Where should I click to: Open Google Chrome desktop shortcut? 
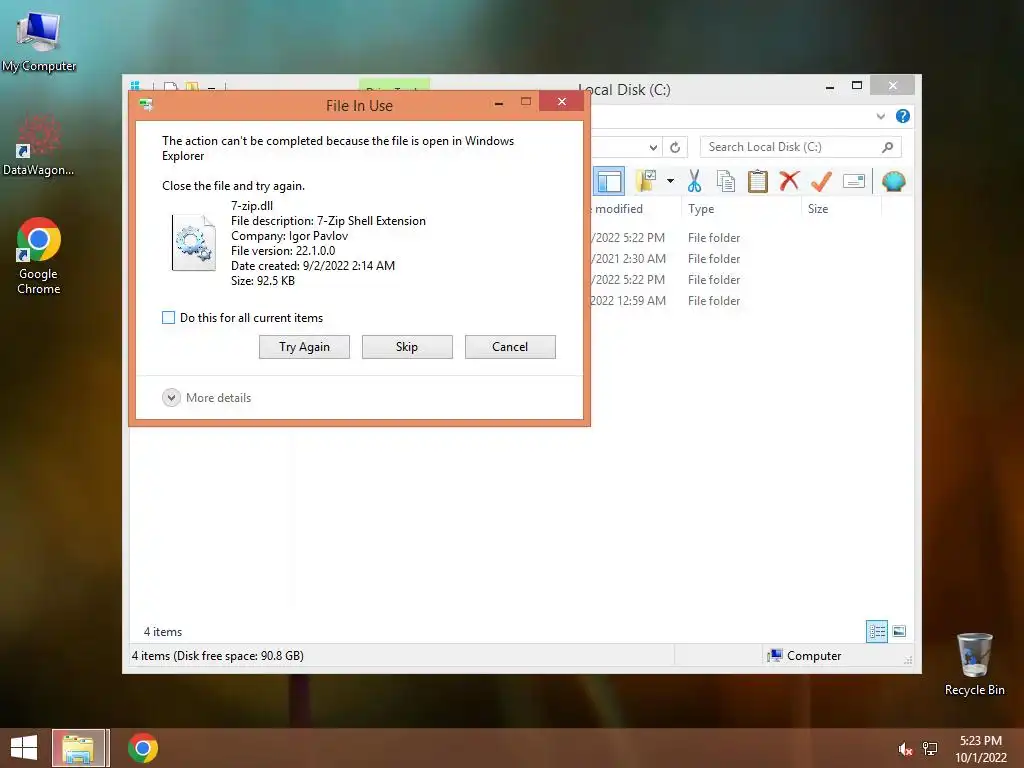(x=39, y=256)
